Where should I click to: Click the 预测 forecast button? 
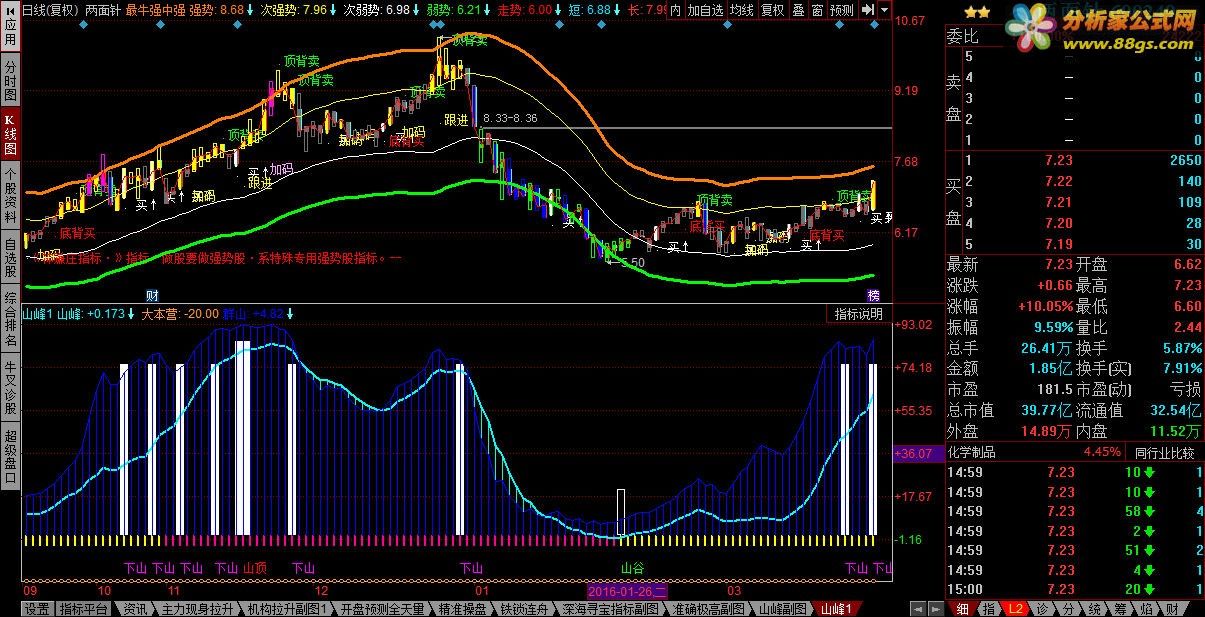[842, 10]
